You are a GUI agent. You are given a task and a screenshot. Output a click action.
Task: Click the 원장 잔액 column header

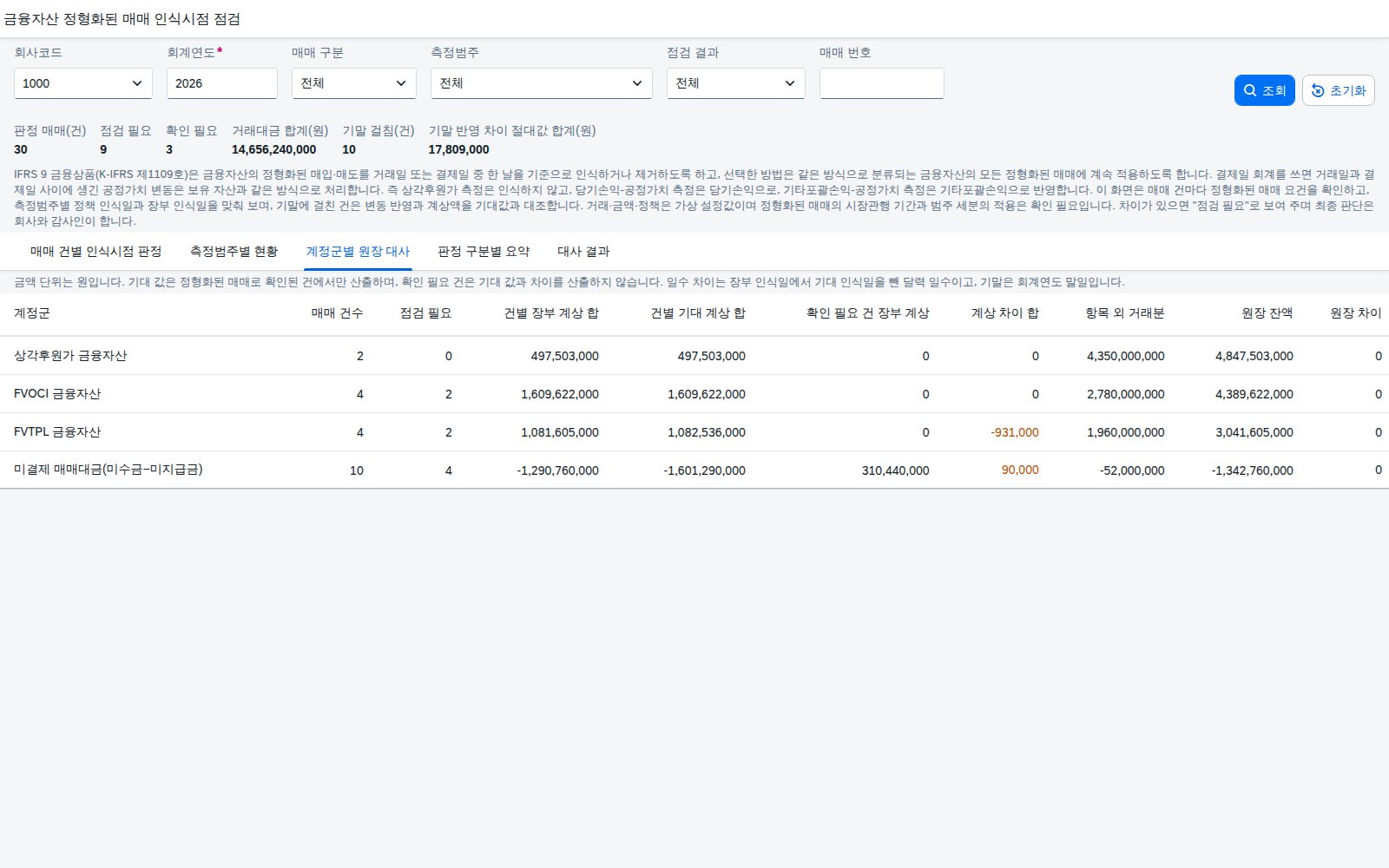pos(1267,313)
